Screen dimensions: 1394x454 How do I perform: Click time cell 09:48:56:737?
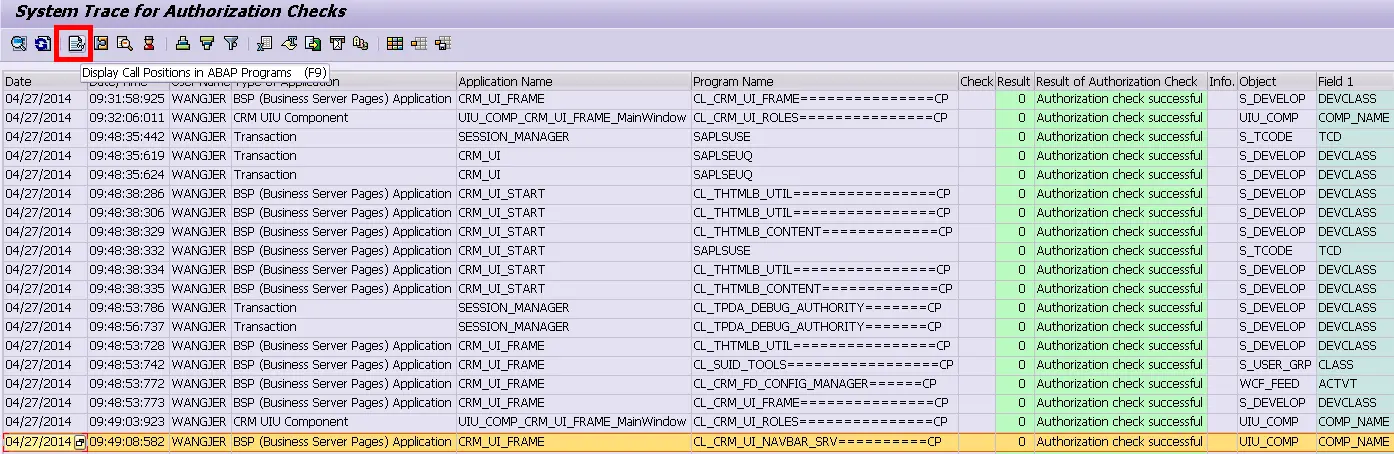click(x=128, y=327)
